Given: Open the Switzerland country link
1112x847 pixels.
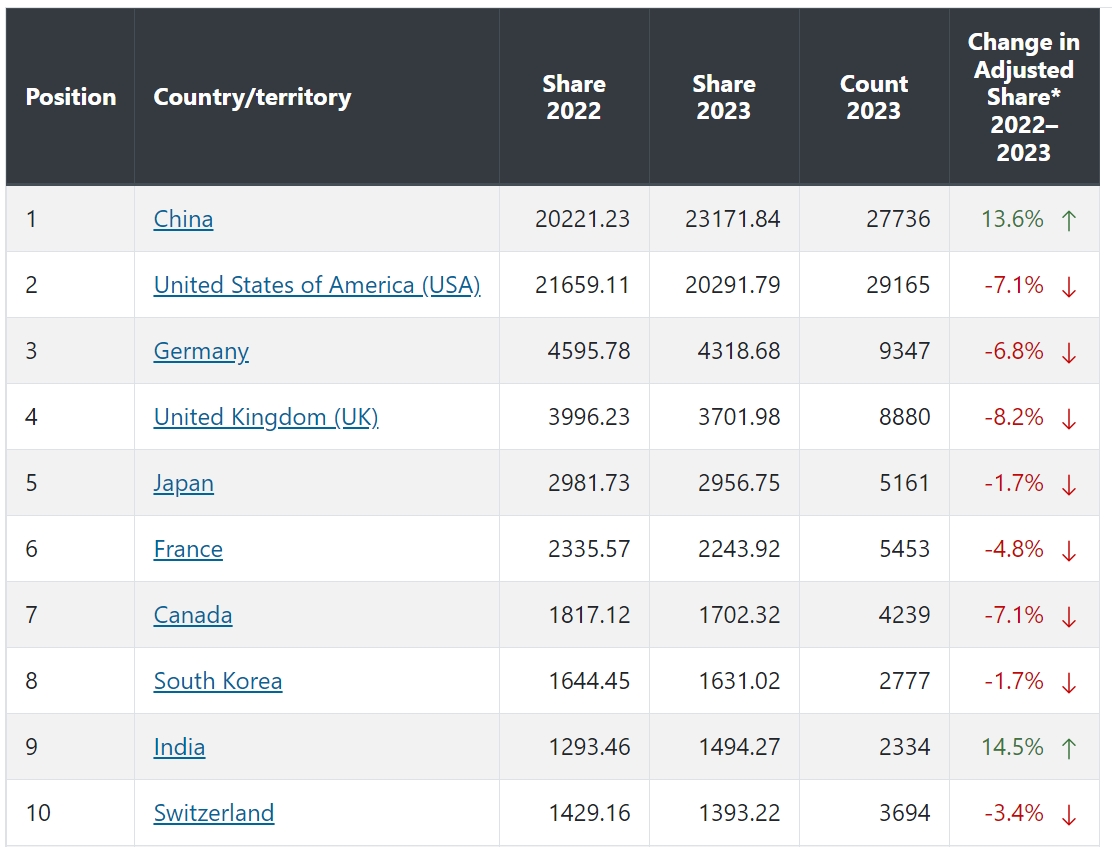Looking at the screenshot, I should [214, 813].
